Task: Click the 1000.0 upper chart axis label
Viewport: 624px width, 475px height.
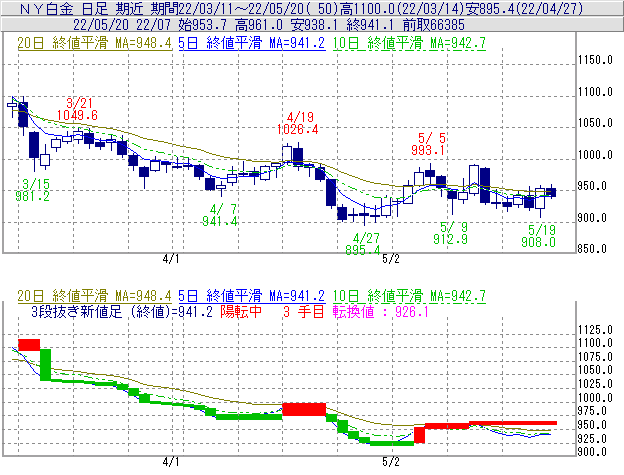Action: [595, 155]
